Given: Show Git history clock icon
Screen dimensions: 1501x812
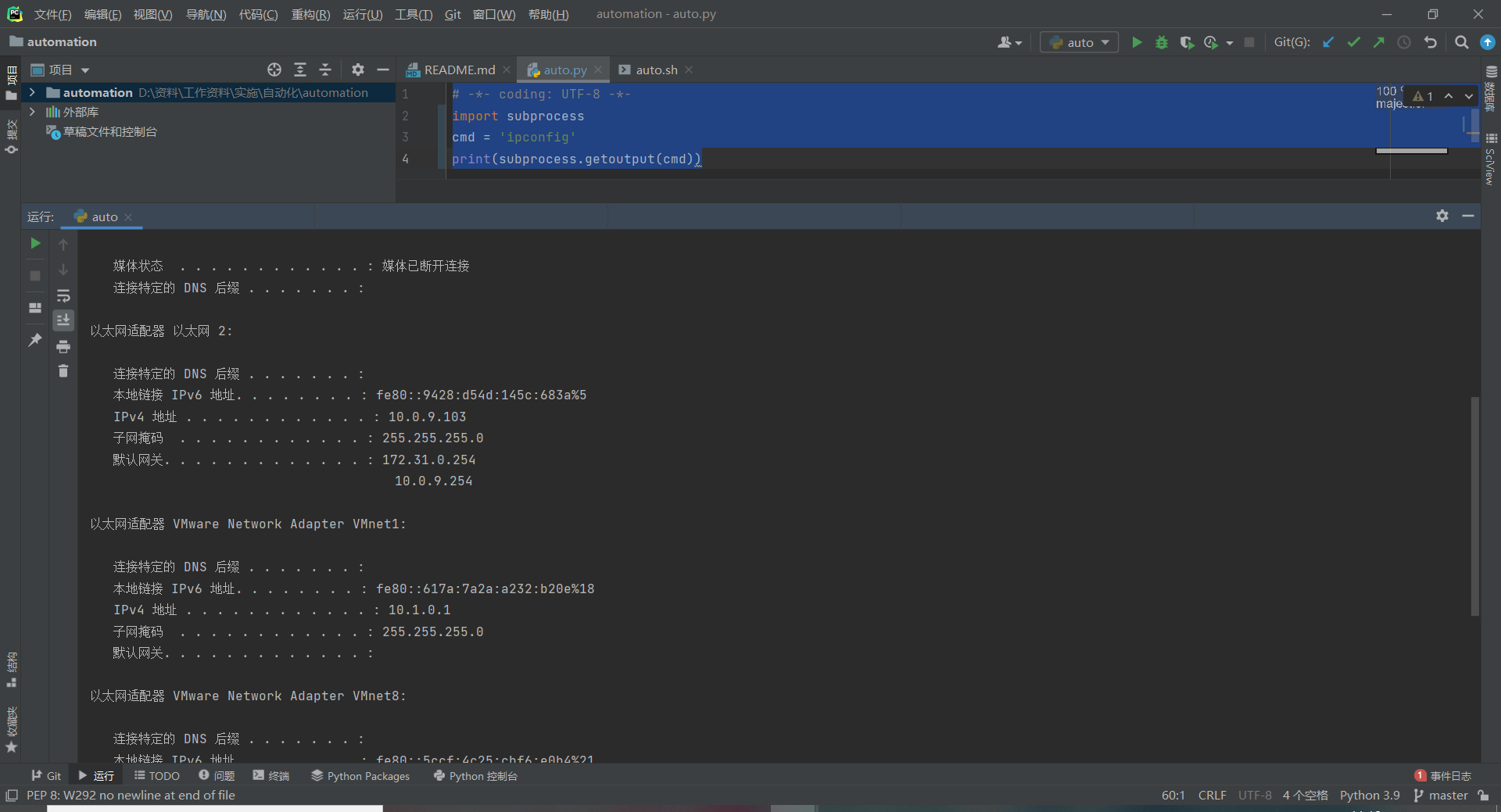Looking at the screenshot, I should click(1404, 42).
